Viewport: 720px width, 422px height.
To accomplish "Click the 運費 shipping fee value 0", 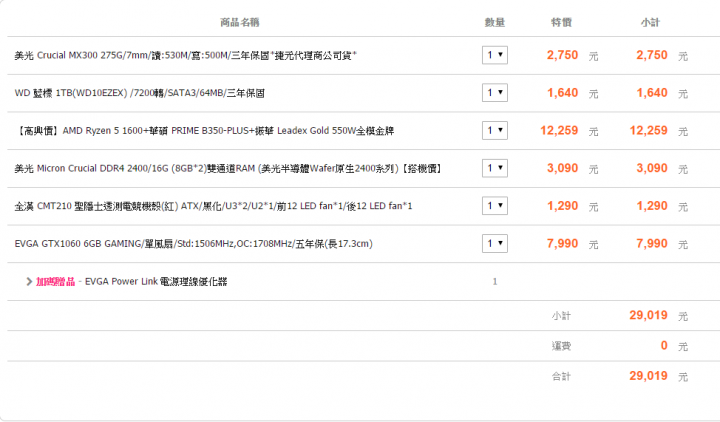I will (x=664, y=345).
